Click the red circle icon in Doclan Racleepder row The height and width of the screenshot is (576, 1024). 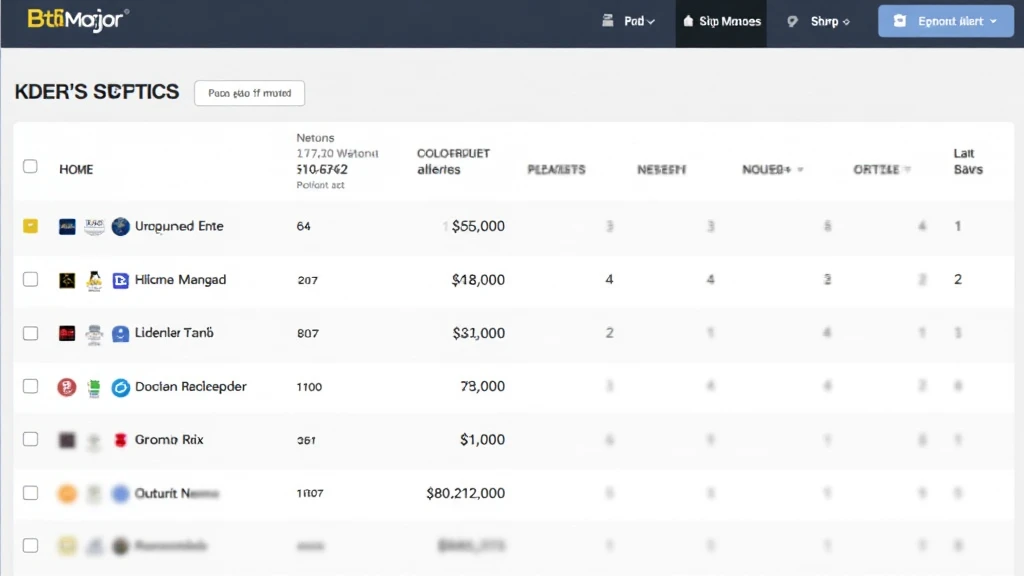pos(67,387)
